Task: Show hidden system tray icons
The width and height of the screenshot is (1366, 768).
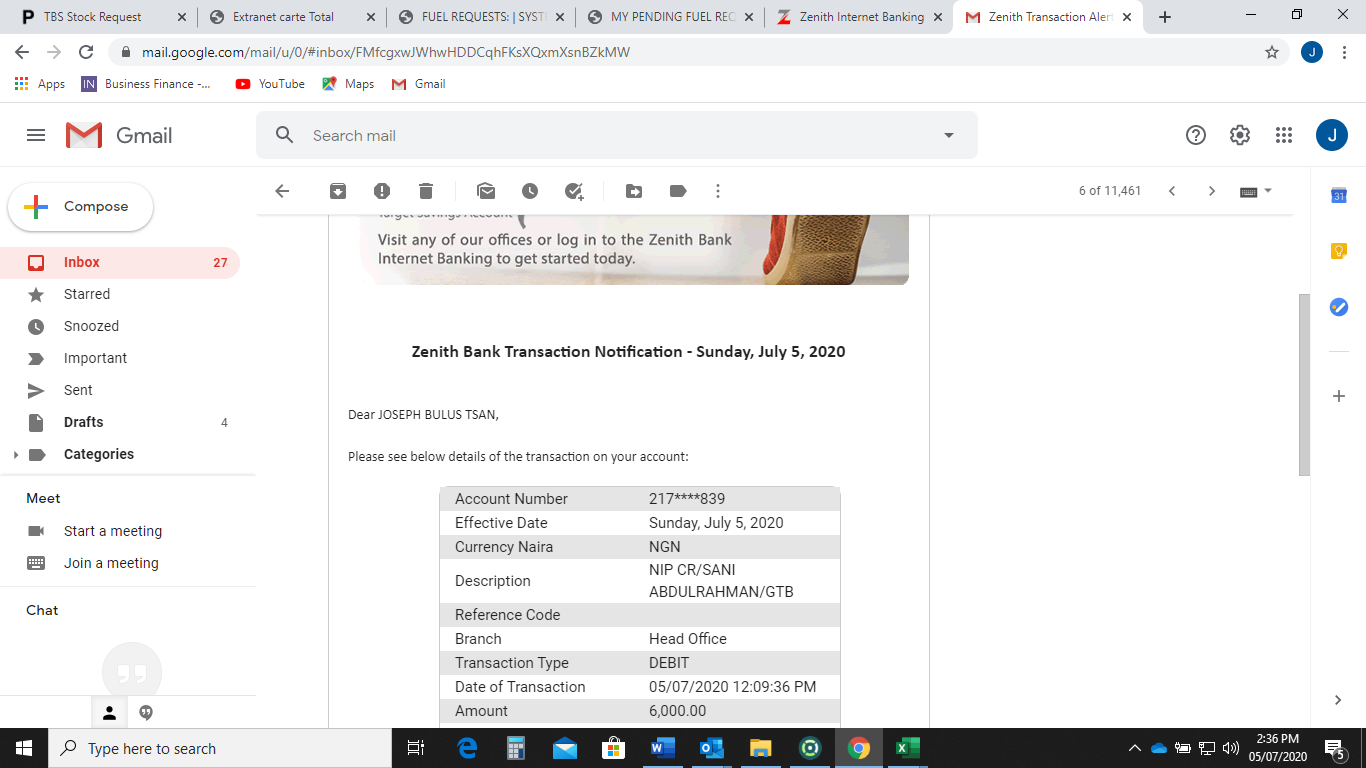Action: tap(1134, 748)
